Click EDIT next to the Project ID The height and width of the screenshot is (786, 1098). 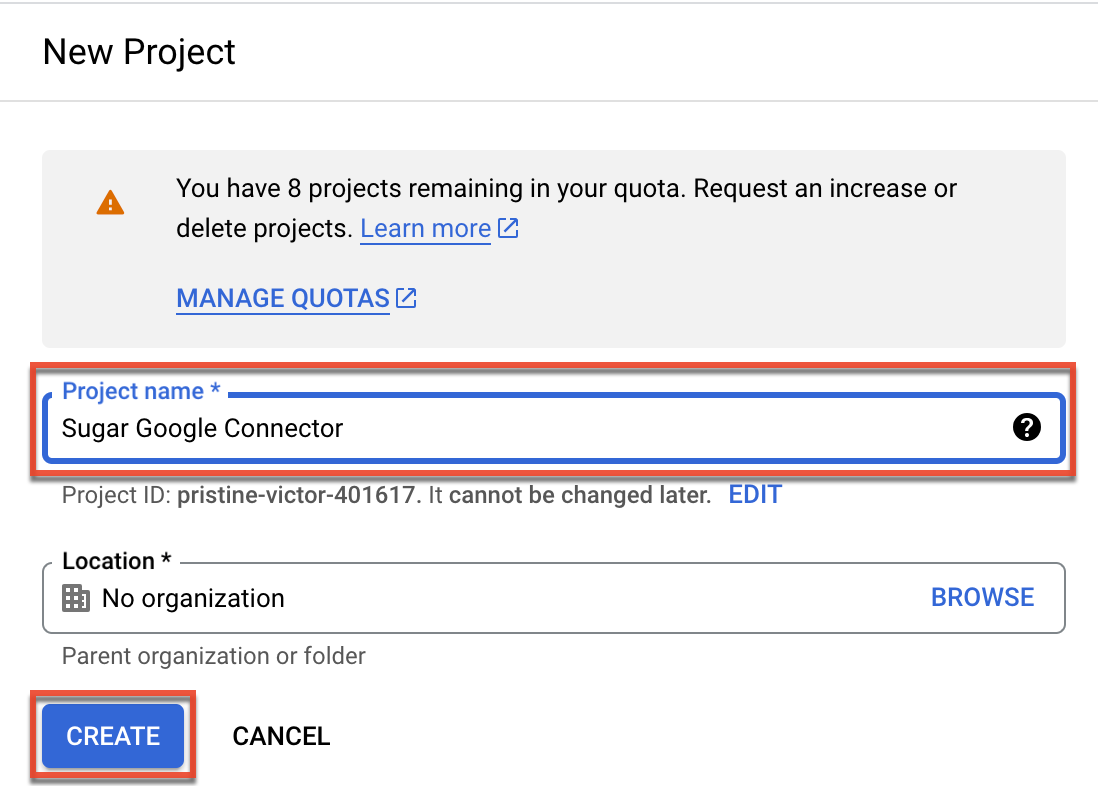[x=755, y=494]
